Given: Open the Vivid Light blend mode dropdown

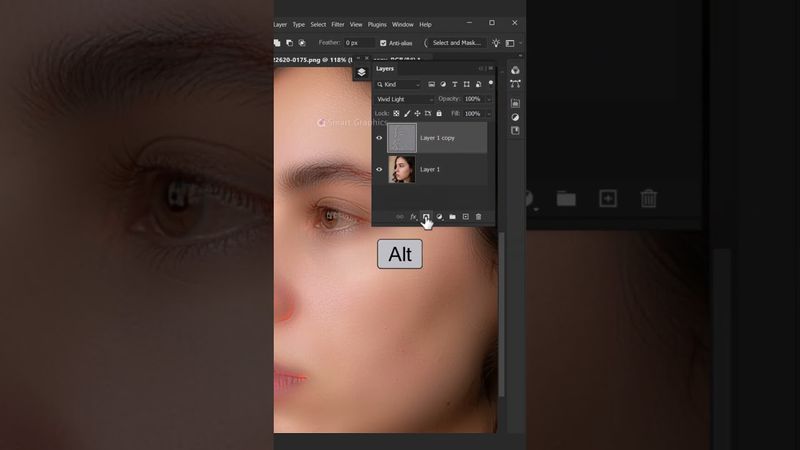Looking at the screenshot, I should pyautogui.click(x=404, y=99).
